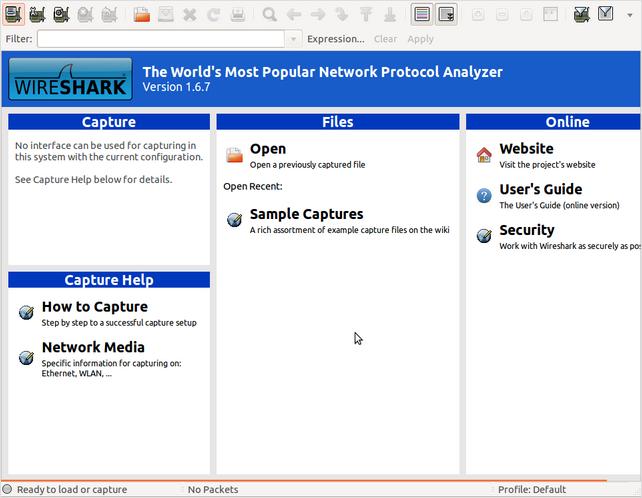This screenshot has height=498, width=642.
Task: Open the How to Capture link
Action: [95, 307]
